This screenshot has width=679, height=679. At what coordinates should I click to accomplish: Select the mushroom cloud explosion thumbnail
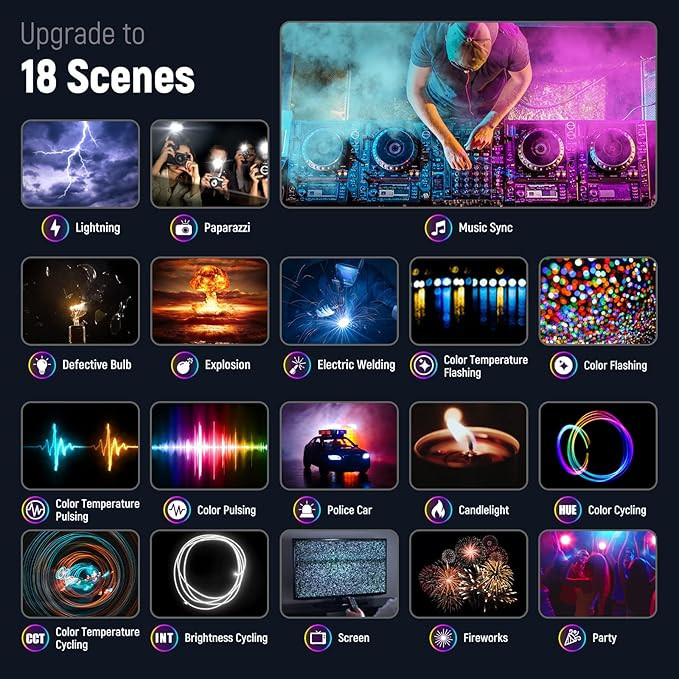(210, 301)
